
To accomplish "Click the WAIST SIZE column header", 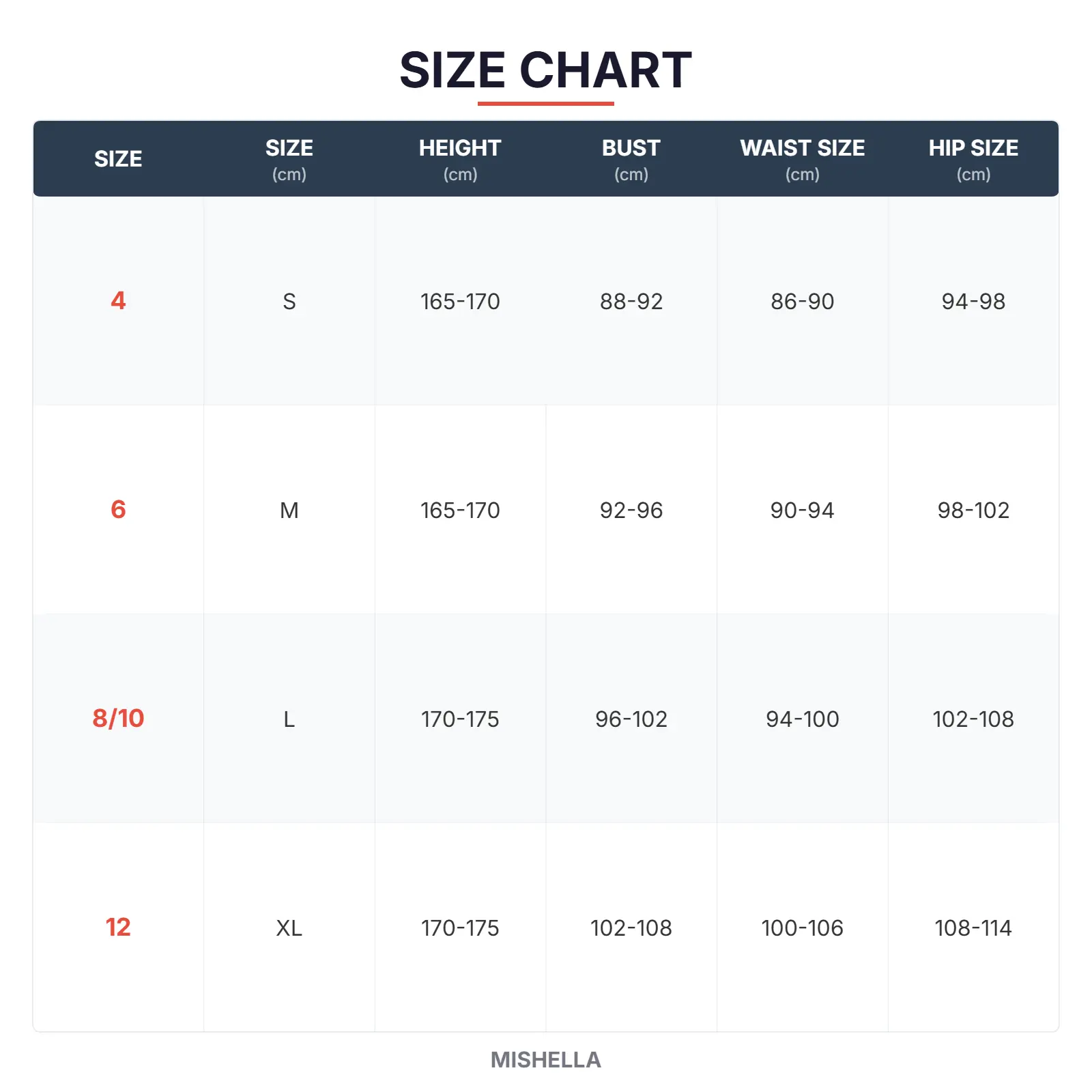I will 802,158.
